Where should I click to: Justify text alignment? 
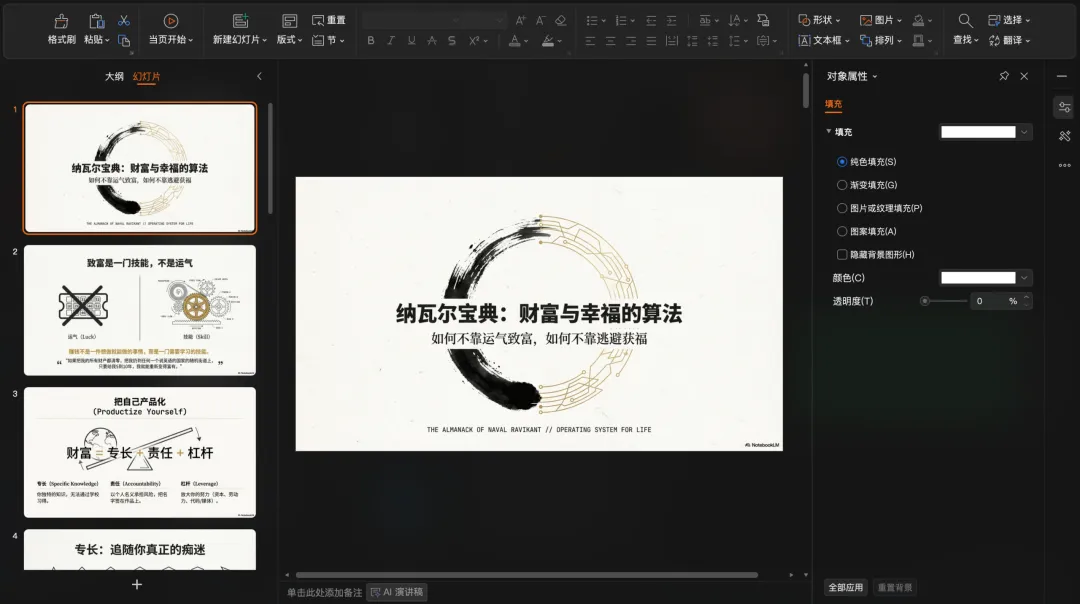point(651,41)
